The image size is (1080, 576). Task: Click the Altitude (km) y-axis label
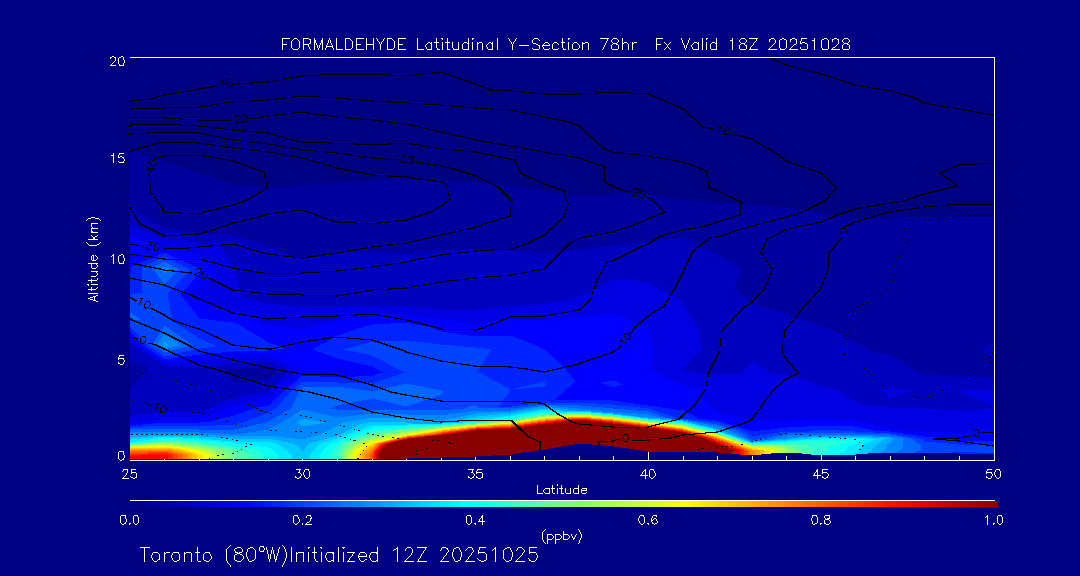(x=93, y=259)
